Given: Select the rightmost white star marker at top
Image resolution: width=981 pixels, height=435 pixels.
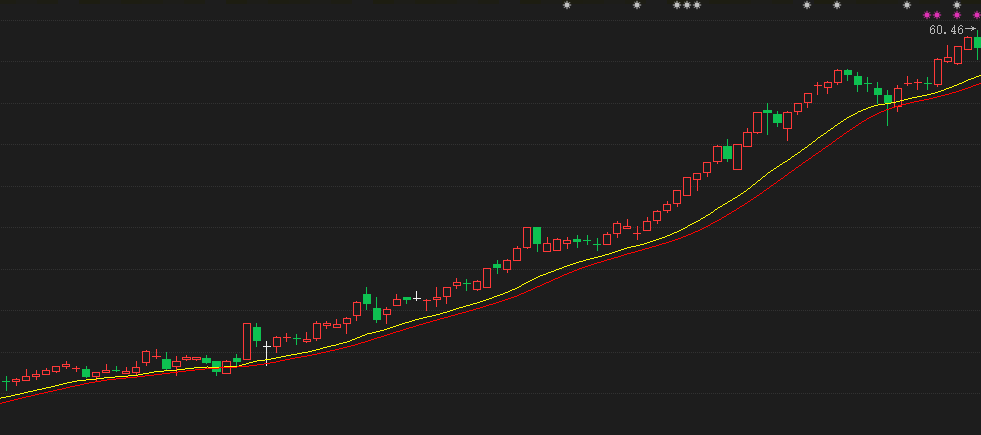Looking at the screenshot, I should click(x=957, y=5).
